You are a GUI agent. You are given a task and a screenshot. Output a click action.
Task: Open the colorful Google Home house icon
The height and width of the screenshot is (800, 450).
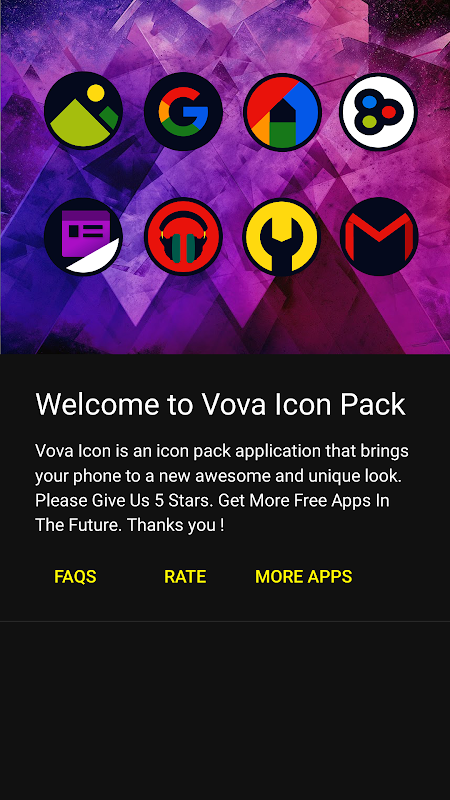pyautogui.click(x=282, y=112)
